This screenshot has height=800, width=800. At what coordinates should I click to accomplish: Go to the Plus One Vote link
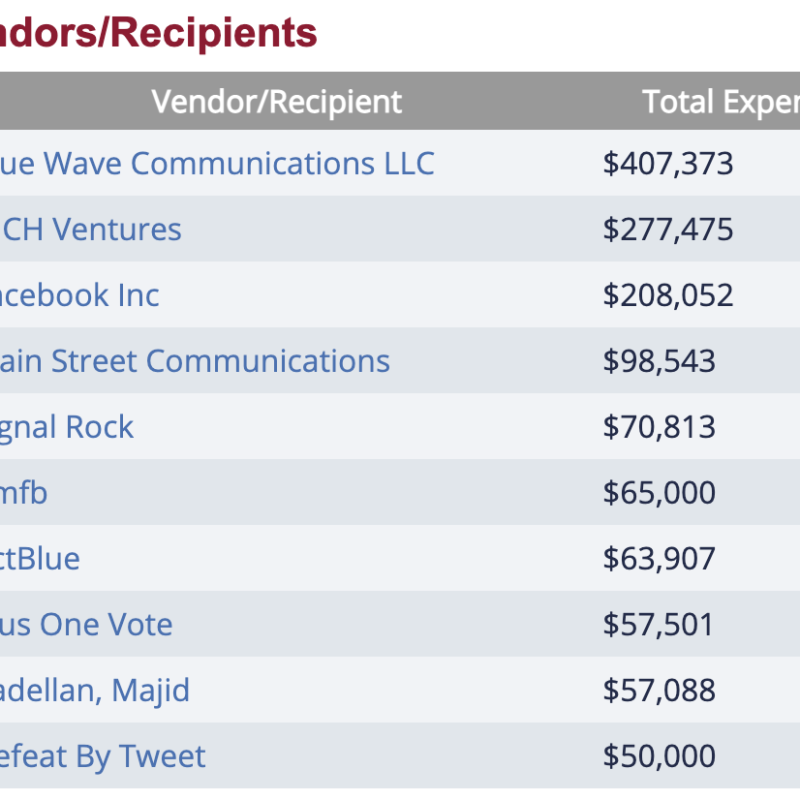pyautogui.click(x=87, y=625)
